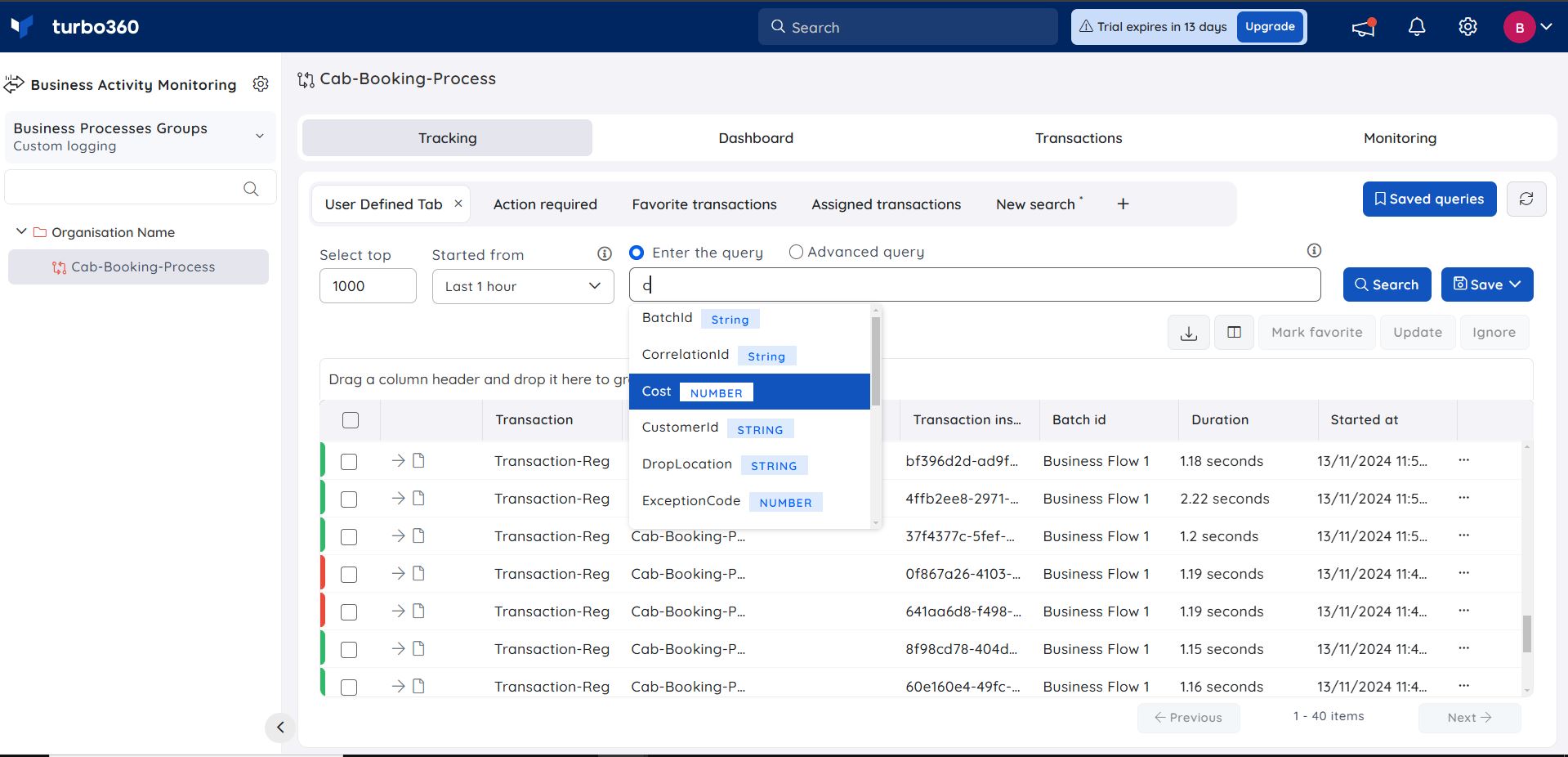Screen dimensions: 1568x757
Task: Choose CorrelationId suggestion
Action: tap(749, 355)
